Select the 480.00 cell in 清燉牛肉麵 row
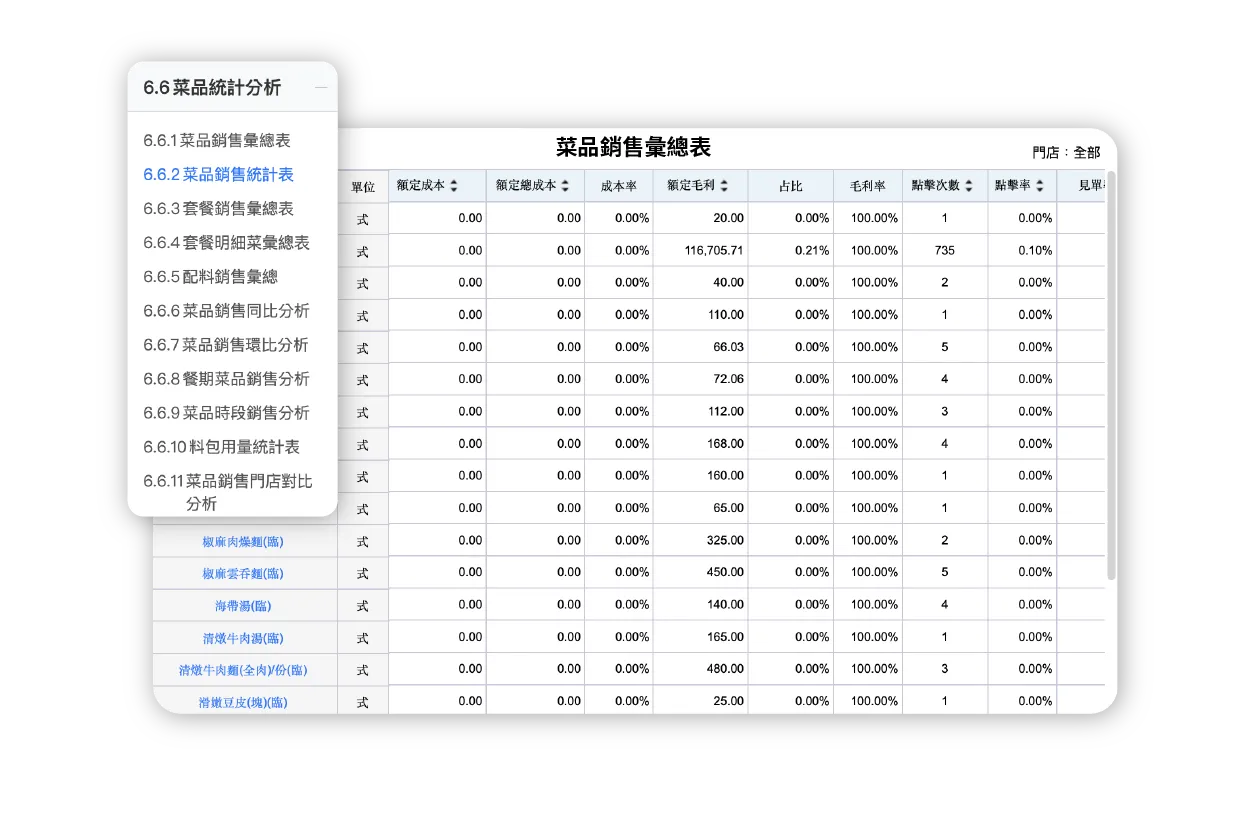The image size is (1250, 834). 700,669
